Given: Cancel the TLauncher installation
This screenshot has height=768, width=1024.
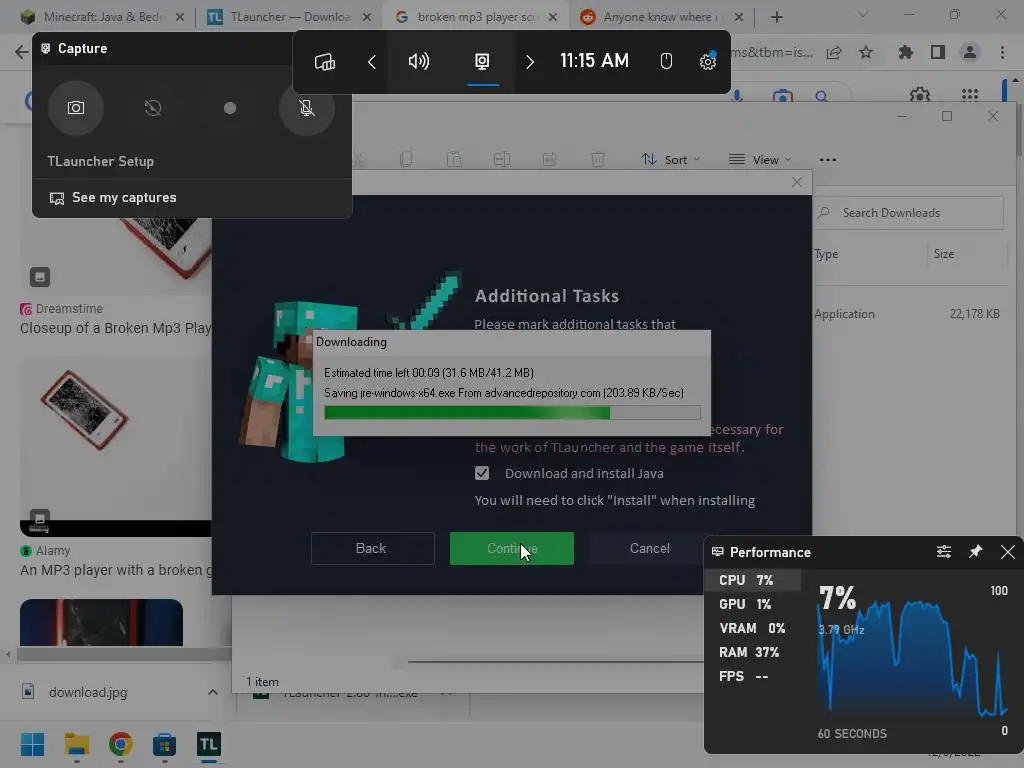Looking at the screenshot, I should pos(650,549).
